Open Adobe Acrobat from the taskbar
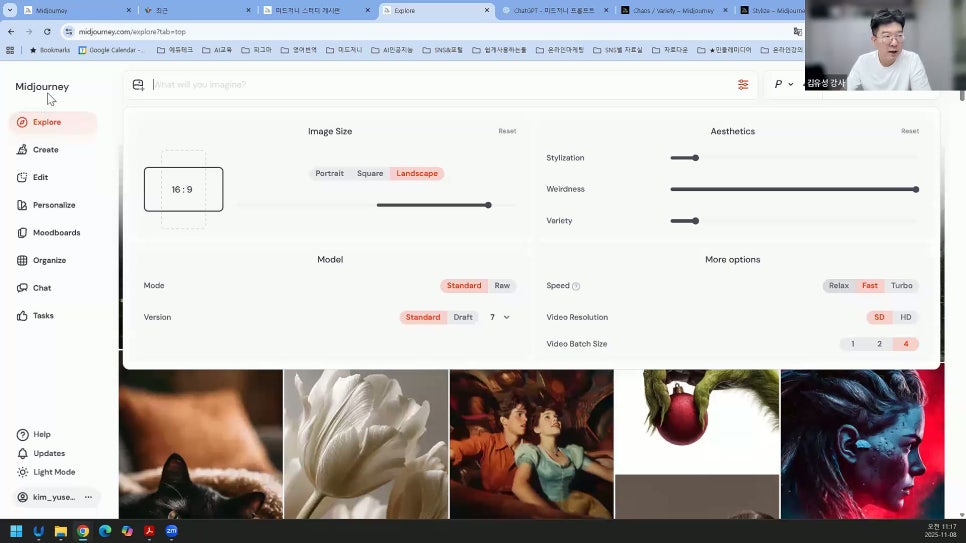This screenshot has width=966, height=543. pyautogui.click(x=149, y=531)
